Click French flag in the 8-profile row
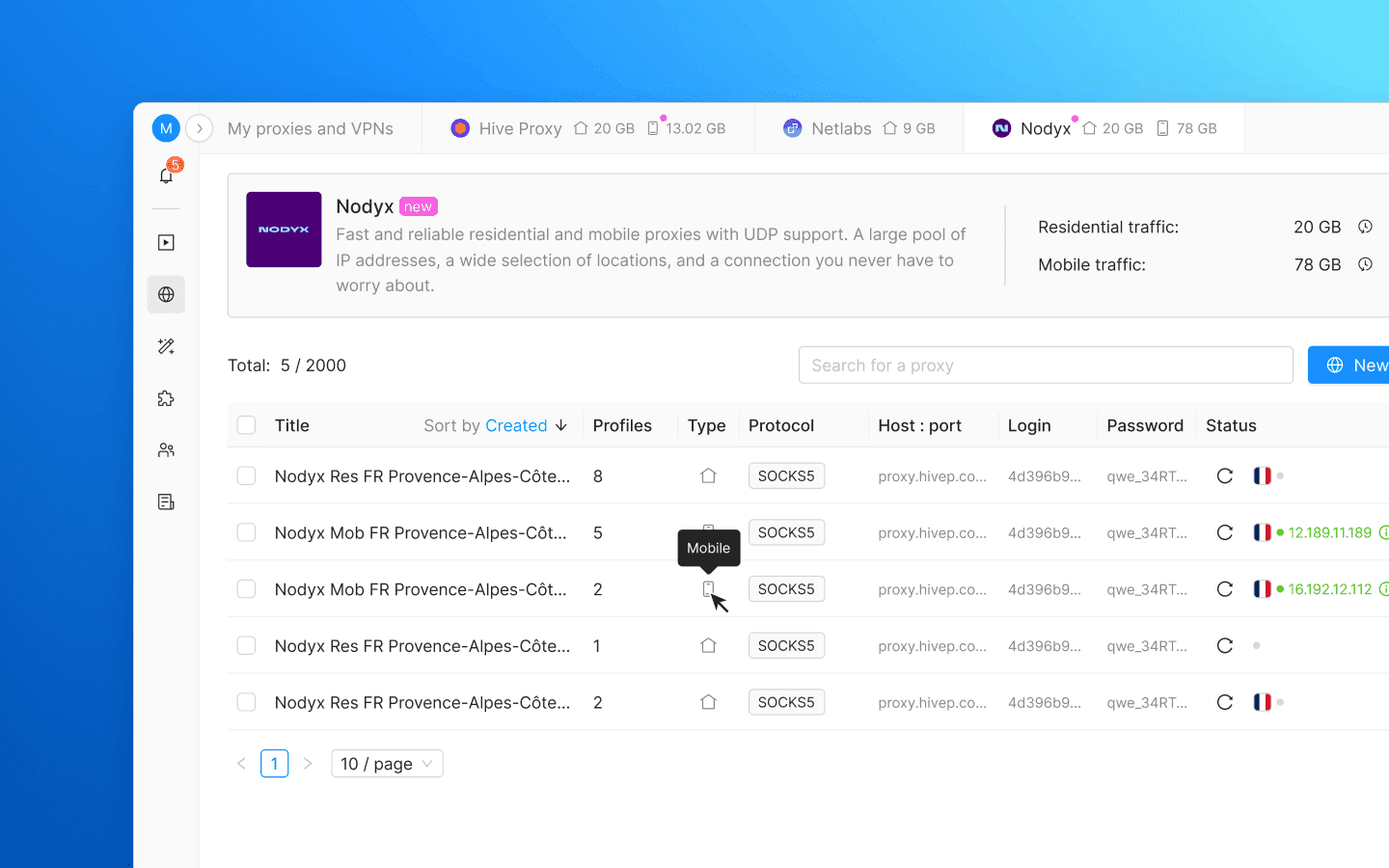 1262,475
